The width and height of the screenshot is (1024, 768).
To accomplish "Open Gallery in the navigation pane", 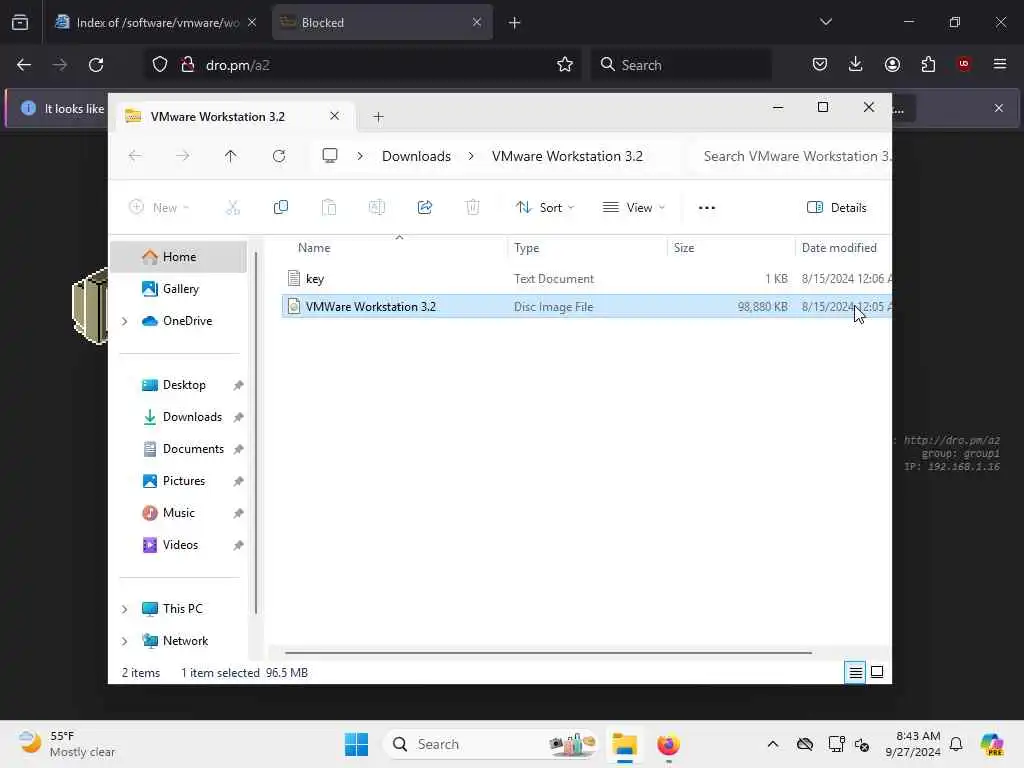I will click(180, 289).
